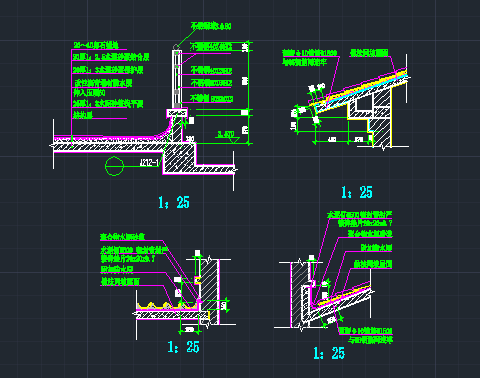Select the railing base plate box
This screenshot has height=378, width=480.
coord(177,113)
